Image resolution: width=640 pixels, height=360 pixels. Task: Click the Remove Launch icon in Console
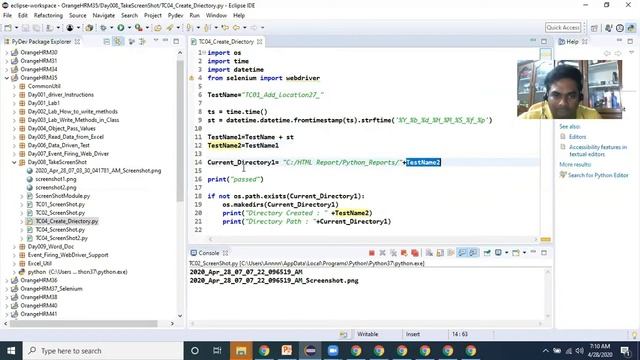[x=382, y=253]
